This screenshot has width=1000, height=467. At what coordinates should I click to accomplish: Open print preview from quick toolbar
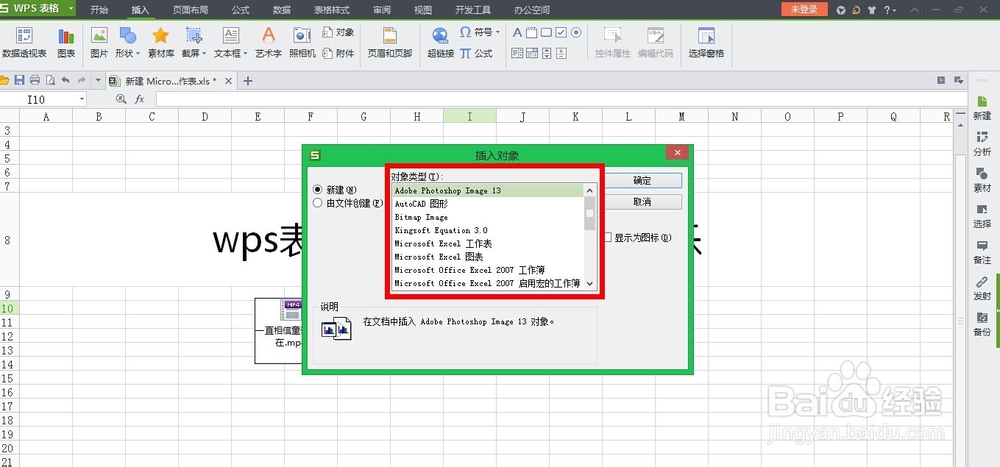click(x=50, y=80)
